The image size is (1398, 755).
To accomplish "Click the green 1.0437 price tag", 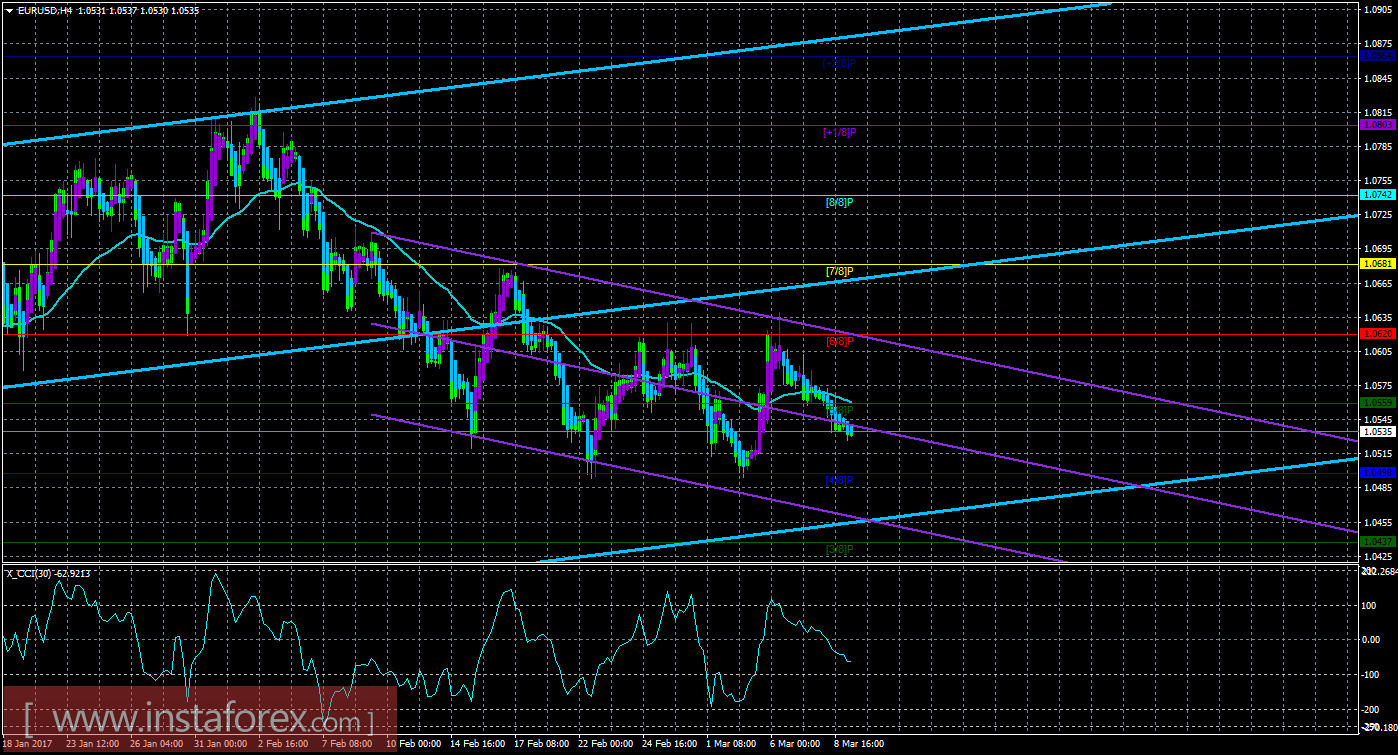I will pos(1377,541).
